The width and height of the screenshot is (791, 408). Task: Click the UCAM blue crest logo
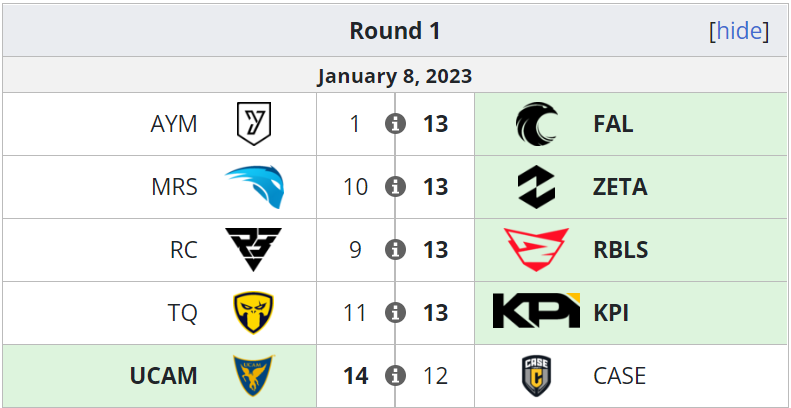click(x=254, y=376)
